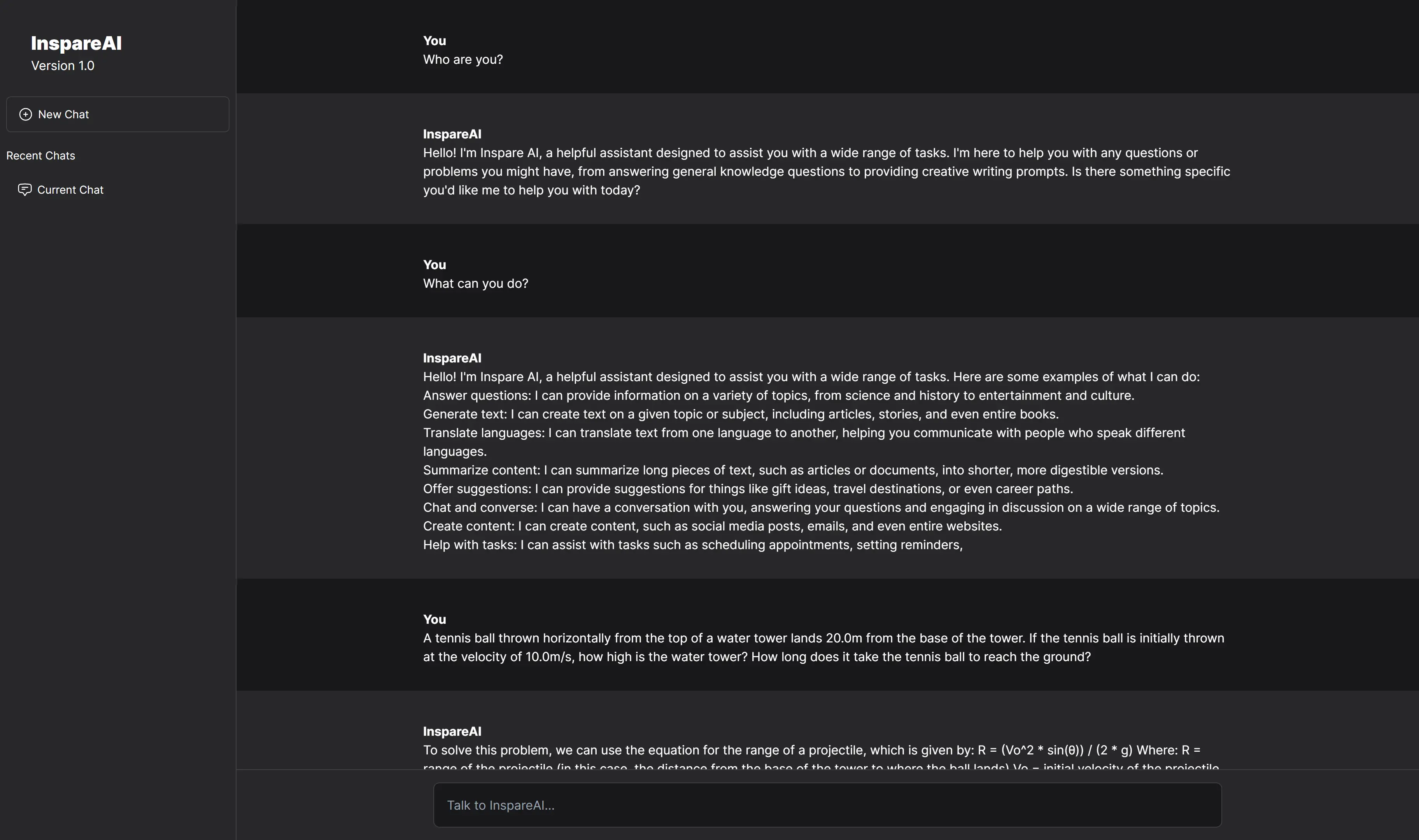The image size is (1419, 840).
Task: Click the plus icon in New Chat
Action: tap(25, 114)
